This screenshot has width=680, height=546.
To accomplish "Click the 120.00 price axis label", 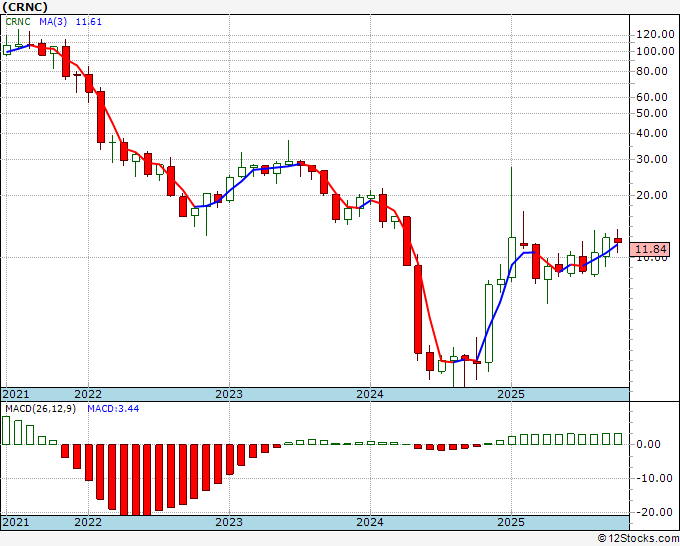I will coord(655,35).
